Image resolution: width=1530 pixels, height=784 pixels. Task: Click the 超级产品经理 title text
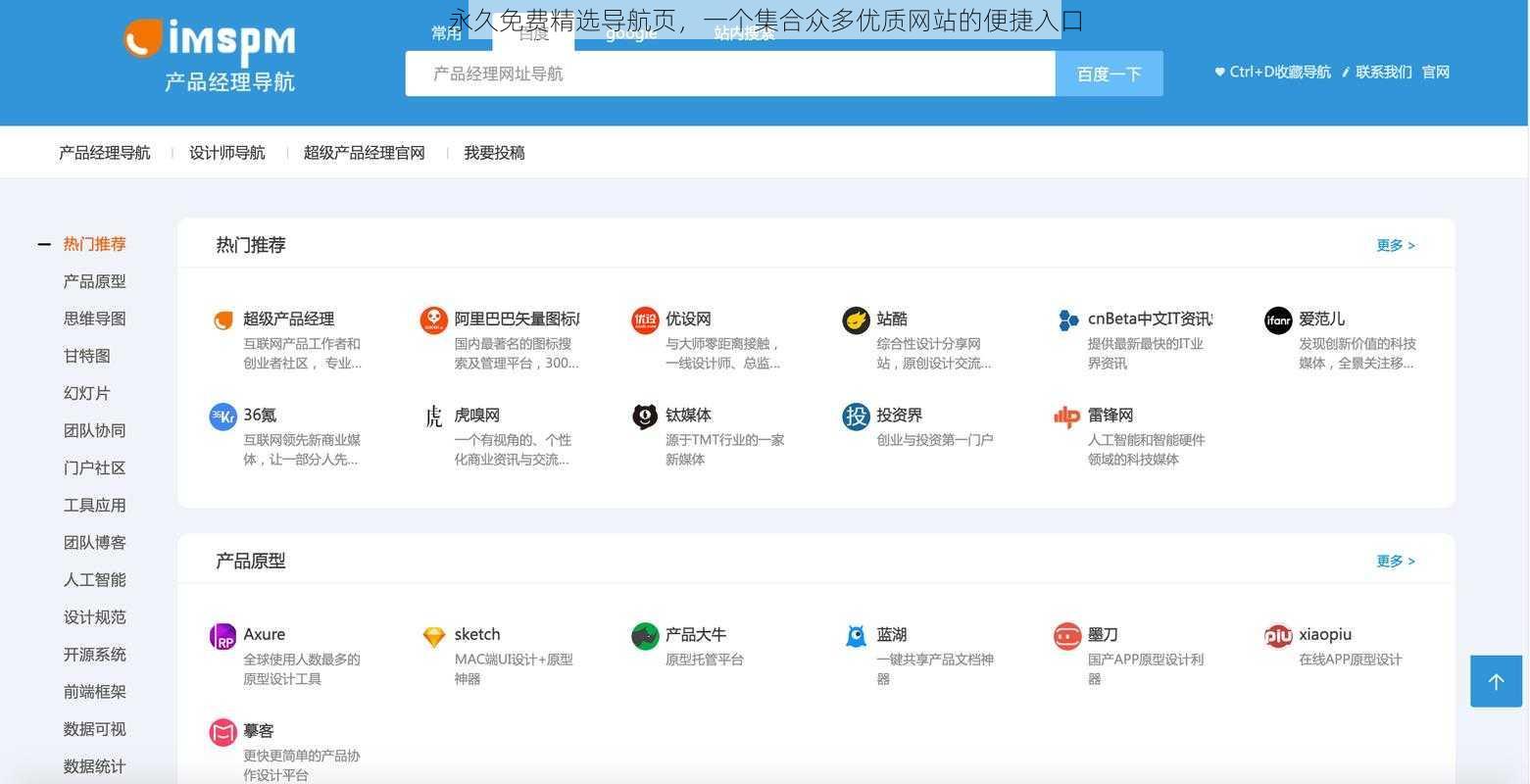(289, 318)
